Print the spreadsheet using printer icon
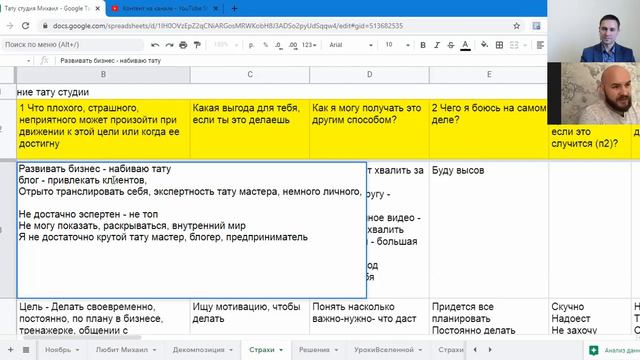The image size is (640, 360). 183,45
